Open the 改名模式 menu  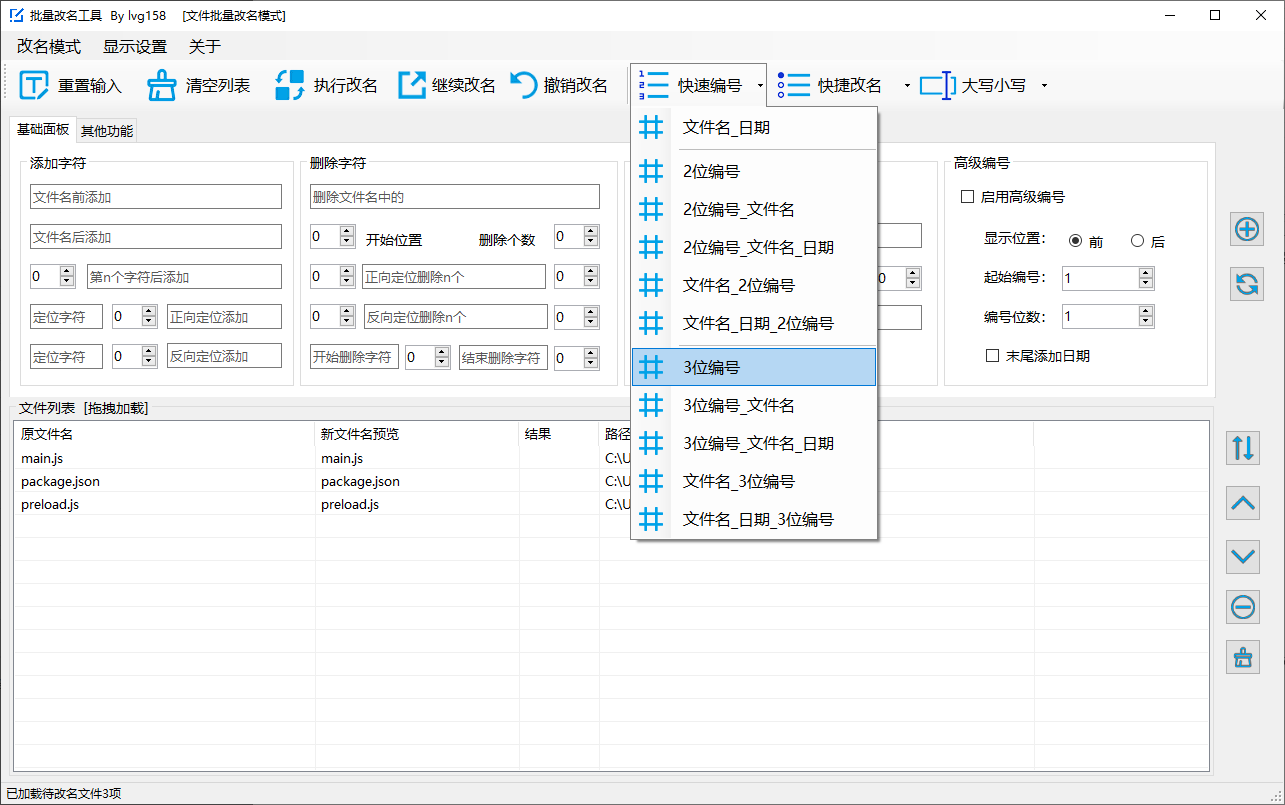click(x=48, y=47)
